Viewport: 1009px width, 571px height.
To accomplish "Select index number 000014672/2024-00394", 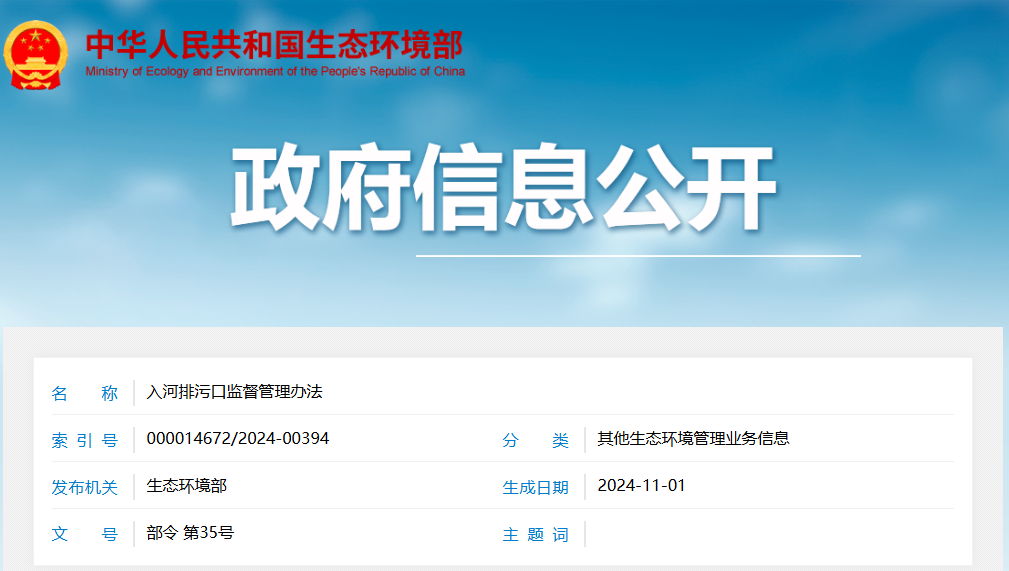I will click(237, 438).
